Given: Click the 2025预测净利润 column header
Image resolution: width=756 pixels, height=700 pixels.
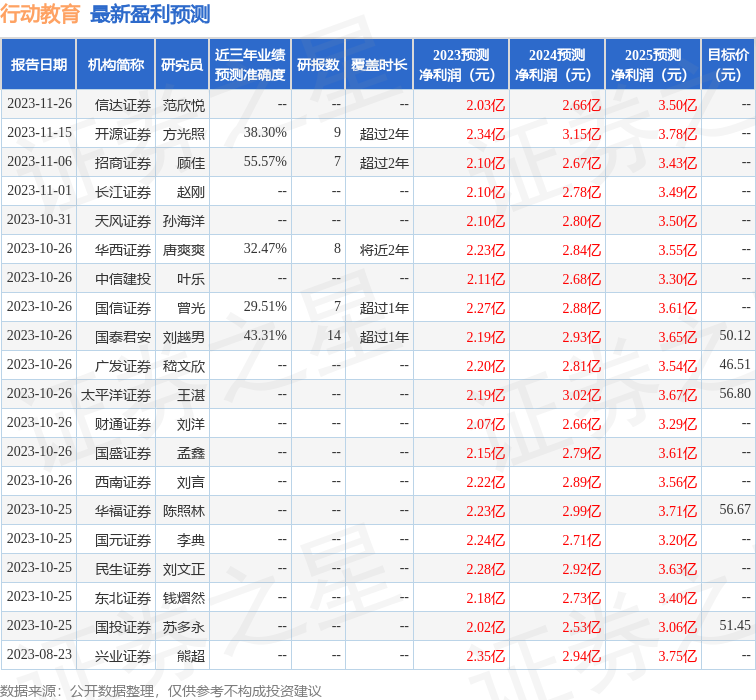Looking at the screenshot, I should (653, 65).
